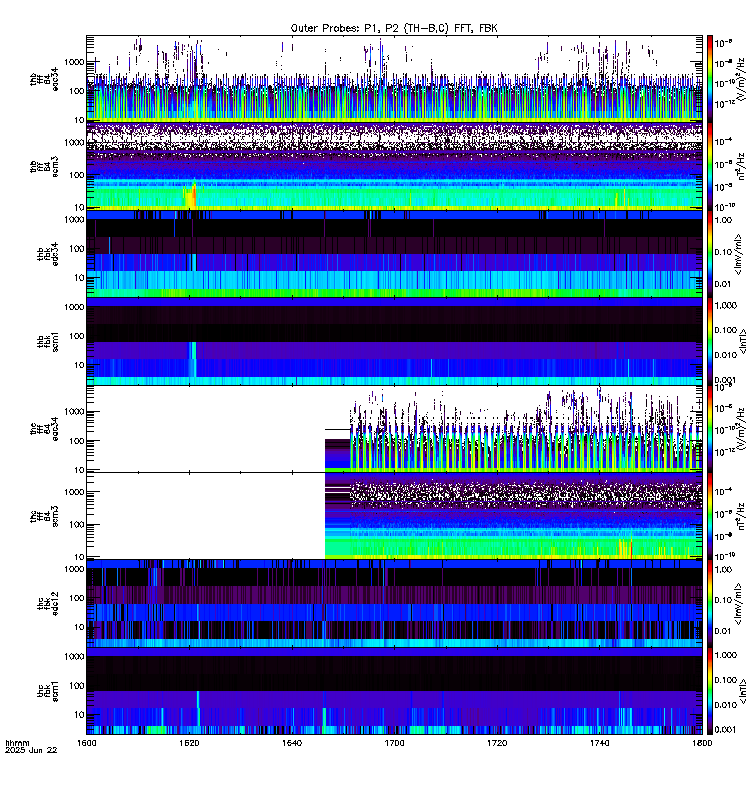
Task: Click the (V/m)²/Hz unit label of the thb eac34 panel
Action: [x=741, y=79]
